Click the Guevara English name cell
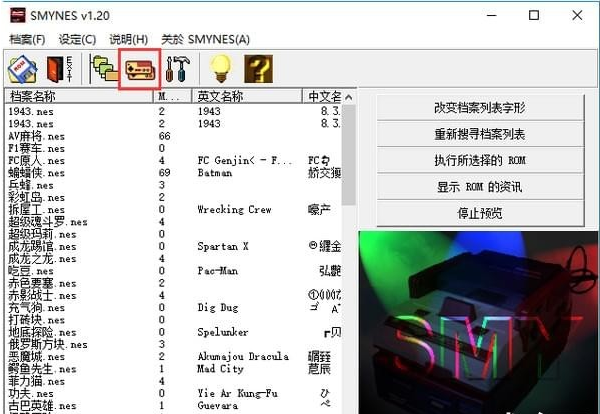The width and height of the screenshot is (600, 414). [x=217, y=406]
